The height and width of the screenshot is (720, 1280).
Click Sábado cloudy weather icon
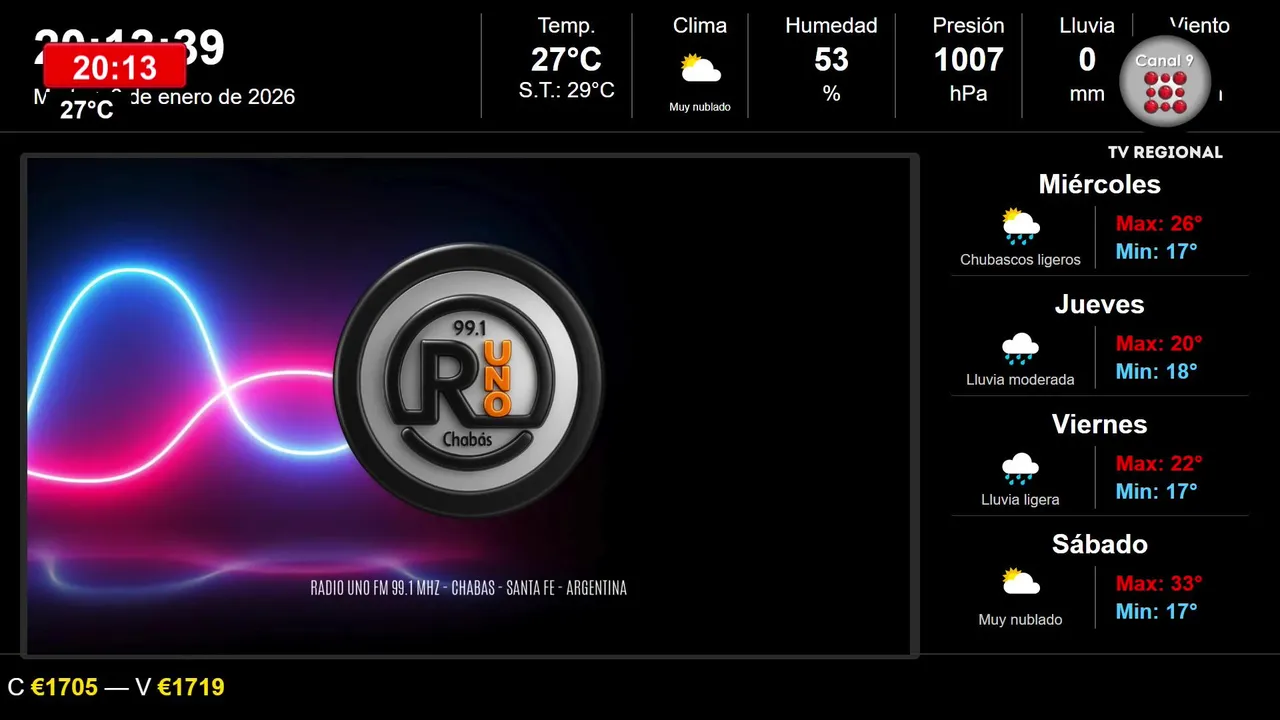[x=1020, y=582]
